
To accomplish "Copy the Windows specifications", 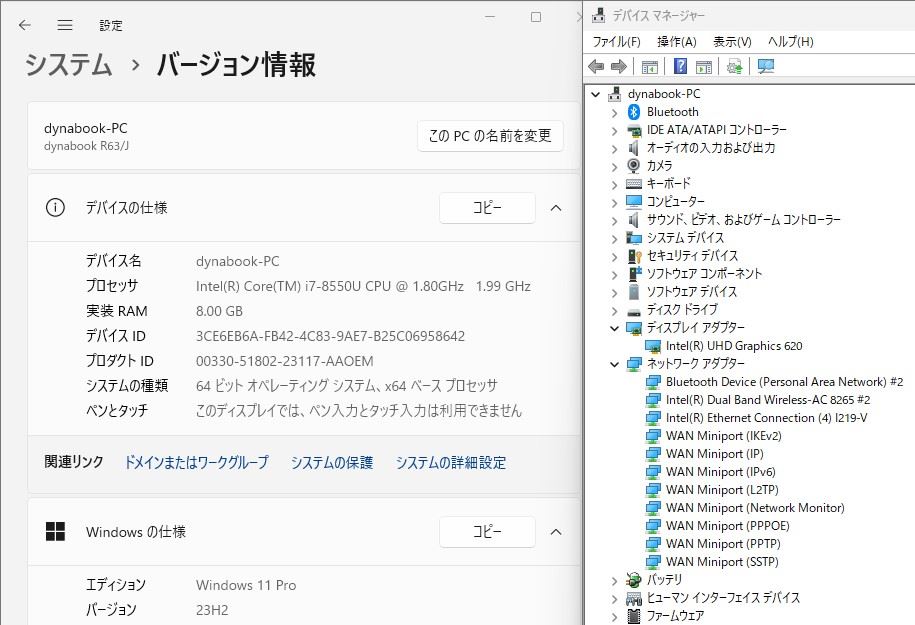I will [487, 532].
